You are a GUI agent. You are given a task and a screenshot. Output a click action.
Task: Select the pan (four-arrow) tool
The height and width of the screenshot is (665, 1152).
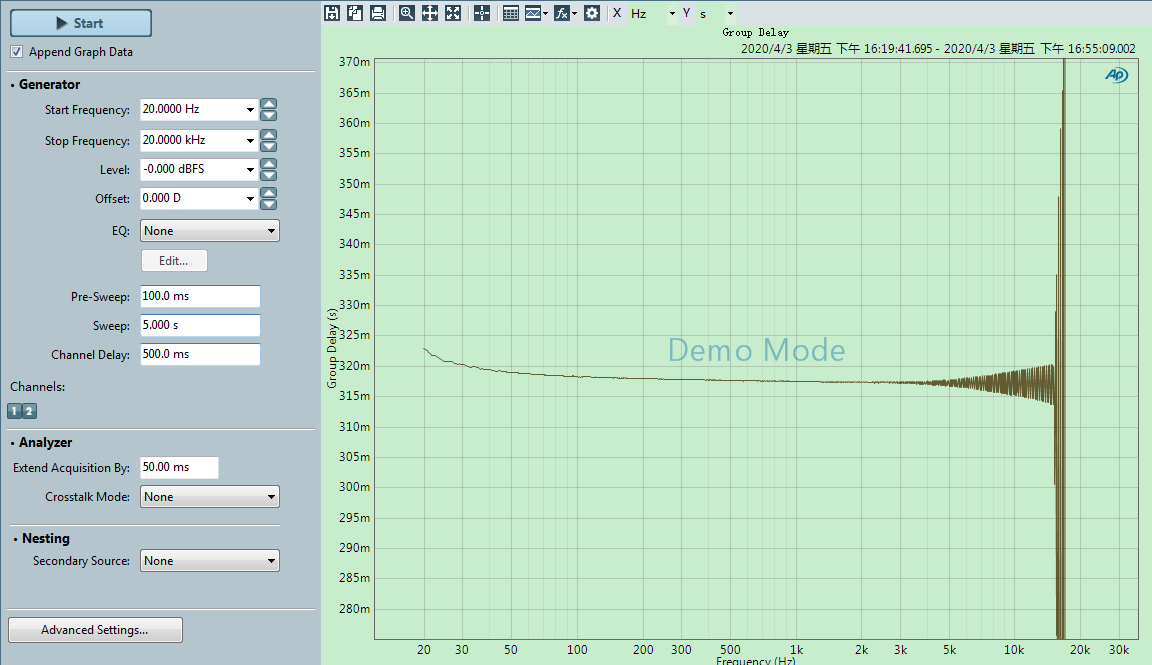430,13
